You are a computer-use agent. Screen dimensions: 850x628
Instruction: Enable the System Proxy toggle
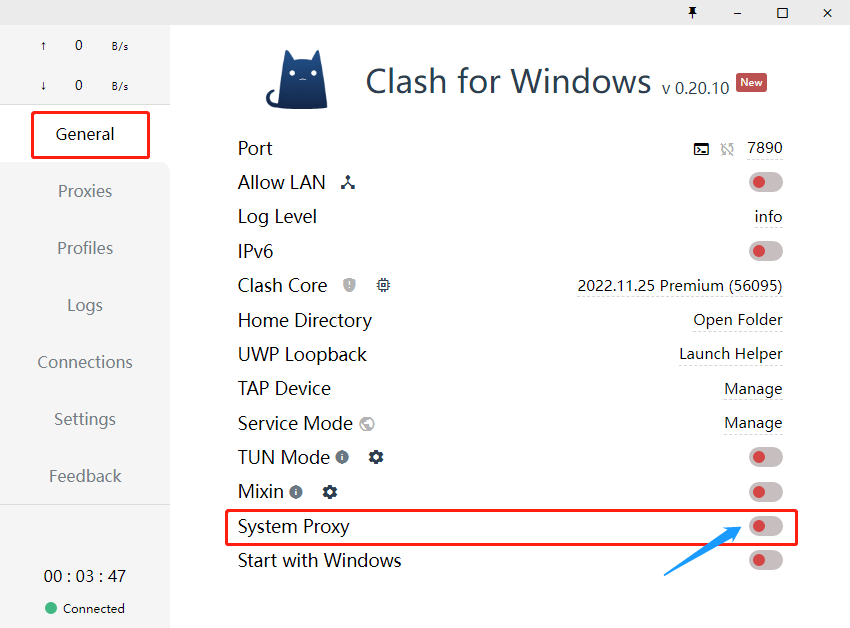pos(765,526)
